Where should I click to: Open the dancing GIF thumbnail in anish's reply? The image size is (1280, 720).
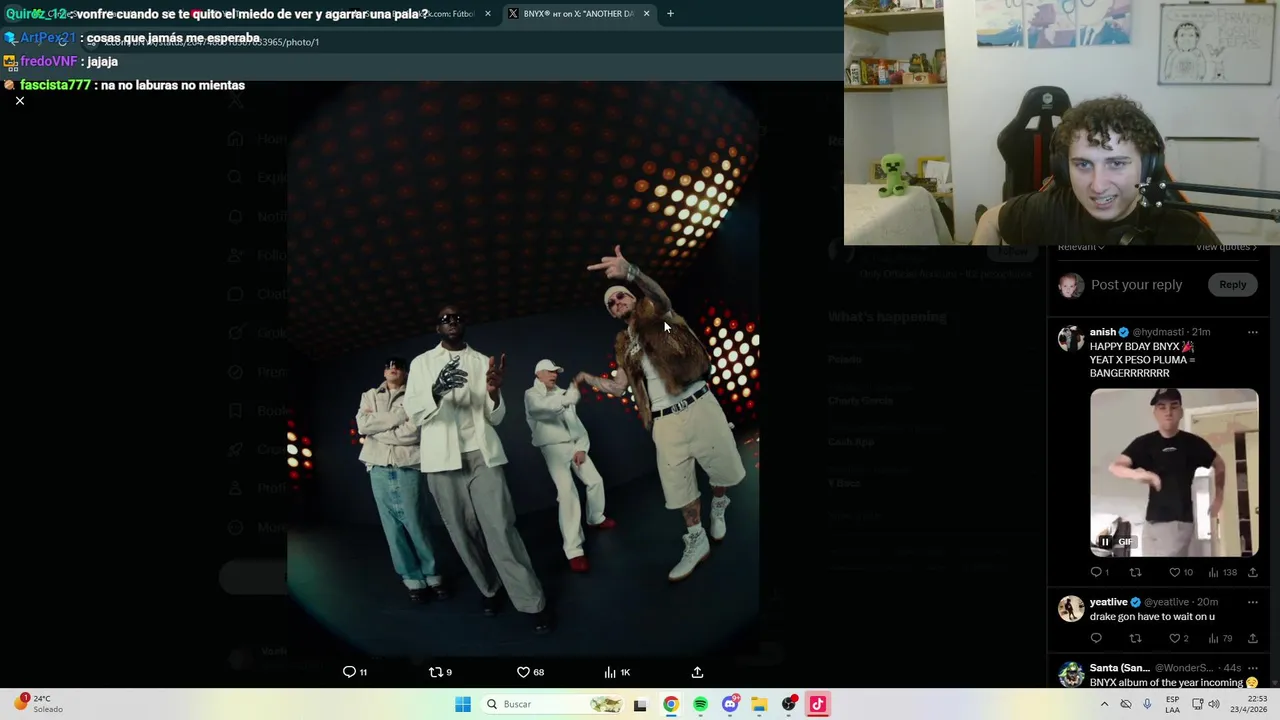pos(1174,472)
